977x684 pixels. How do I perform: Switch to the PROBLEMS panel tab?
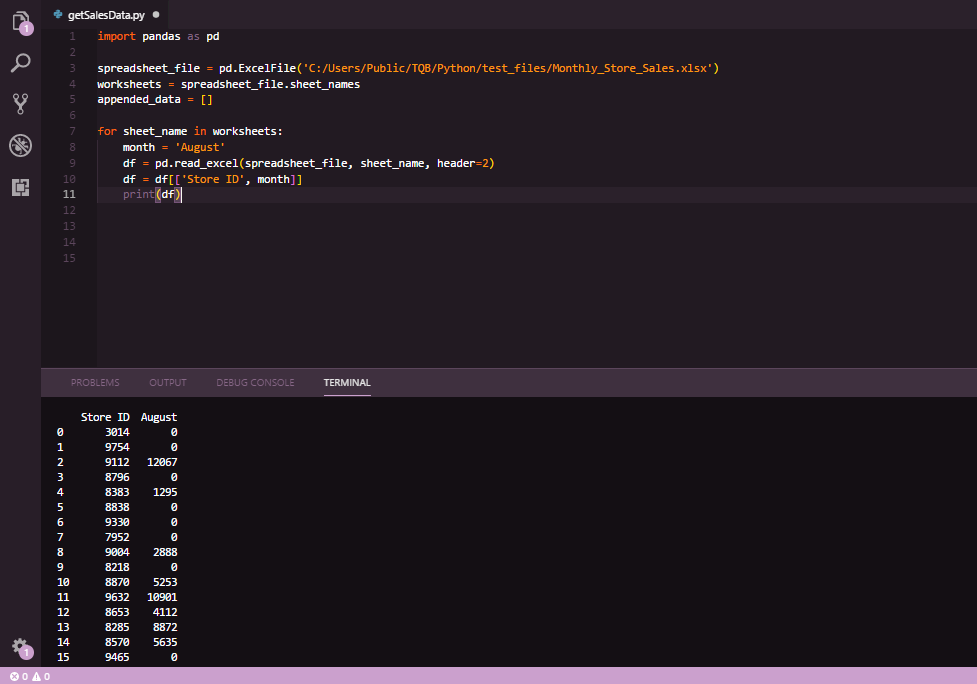pyautogui.click(x=95, y=382)
